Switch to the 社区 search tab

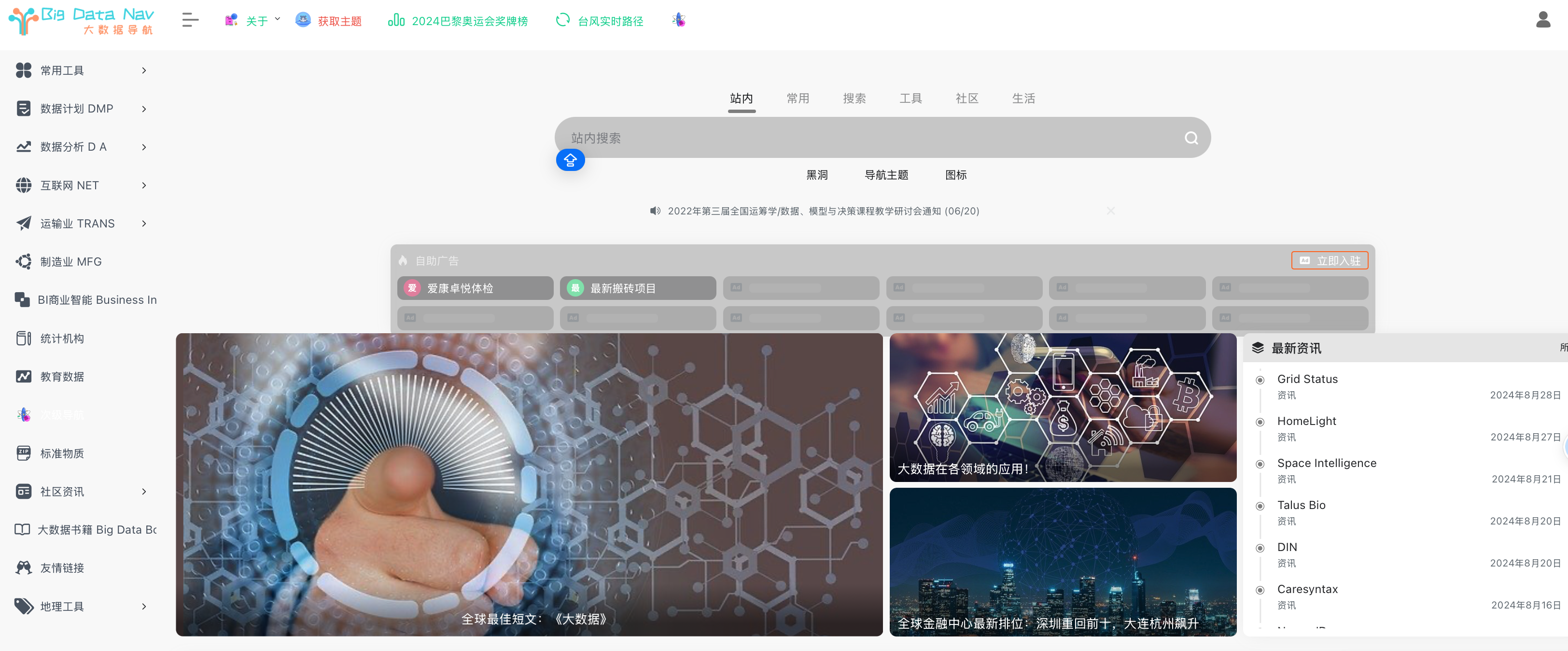coord(967,98)
